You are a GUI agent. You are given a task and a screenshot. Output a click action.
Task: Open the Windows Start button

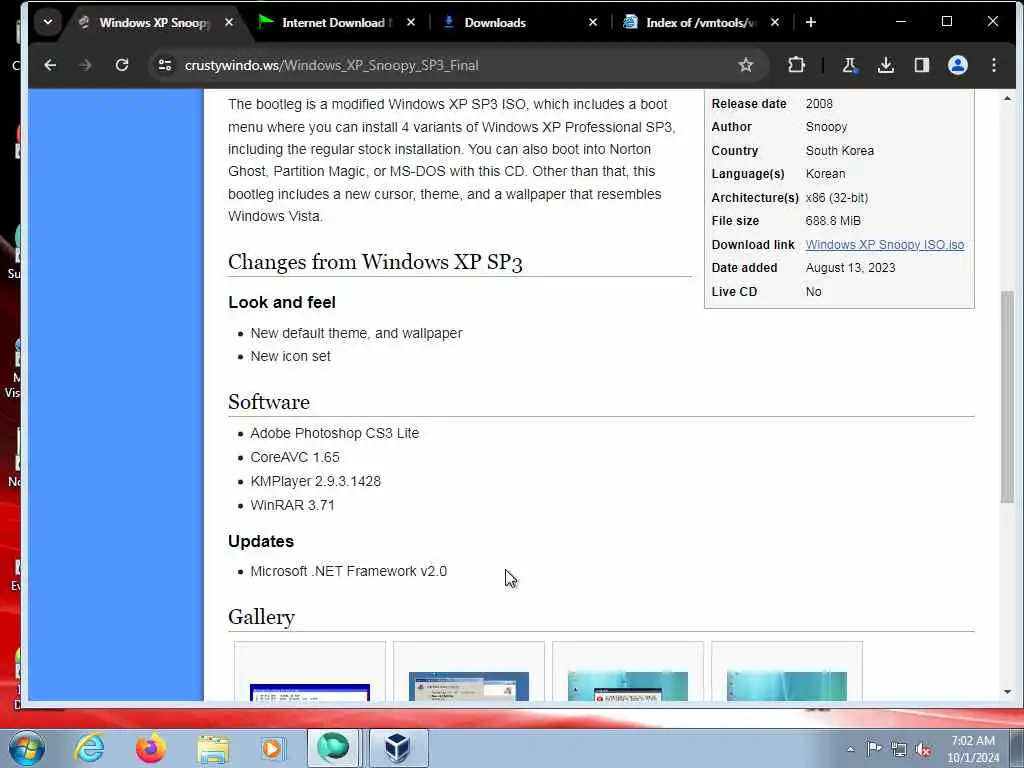coord(27,748)
